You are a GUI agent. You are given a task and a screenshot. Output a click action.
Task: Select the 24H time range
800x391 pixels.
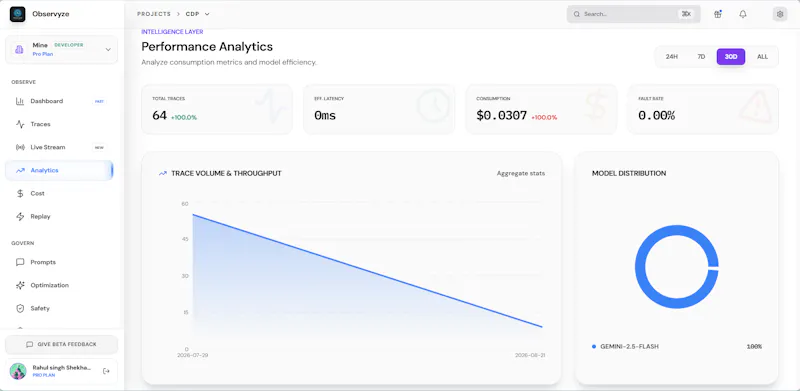pos(671,57)
